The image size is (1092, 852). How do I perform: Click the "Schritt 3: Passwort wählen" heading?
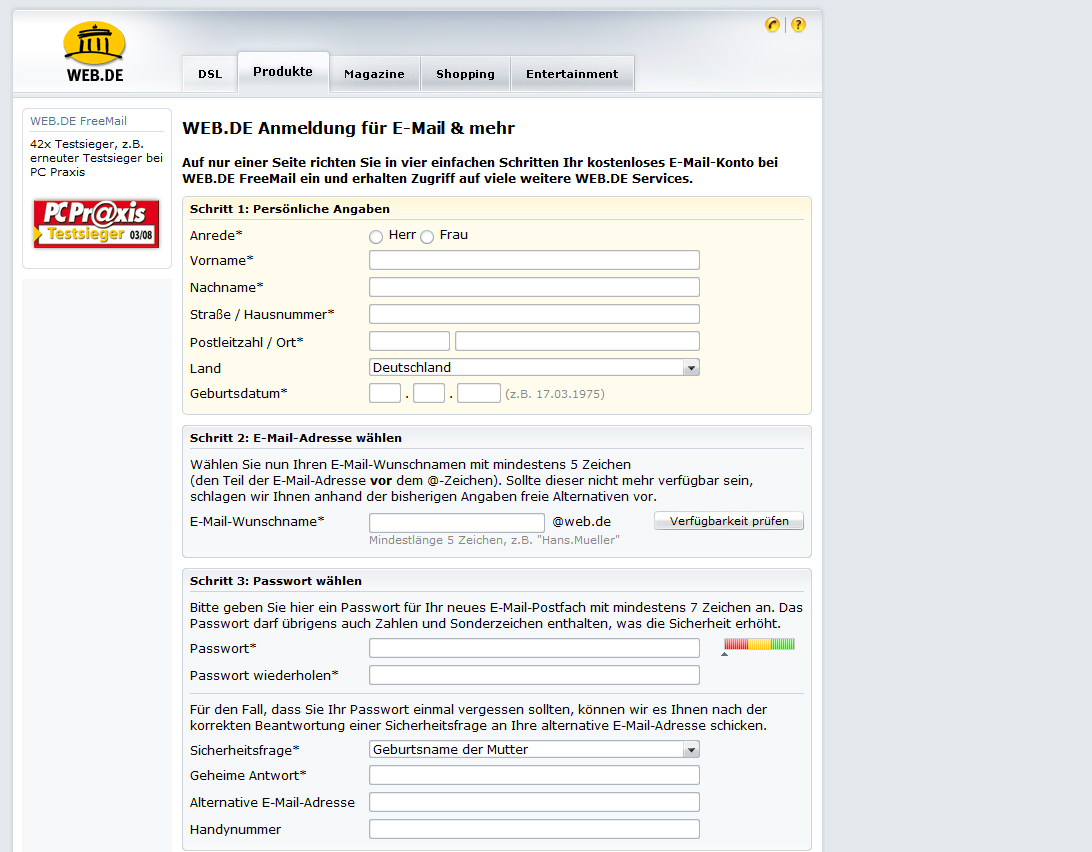(x=276, y=581)
